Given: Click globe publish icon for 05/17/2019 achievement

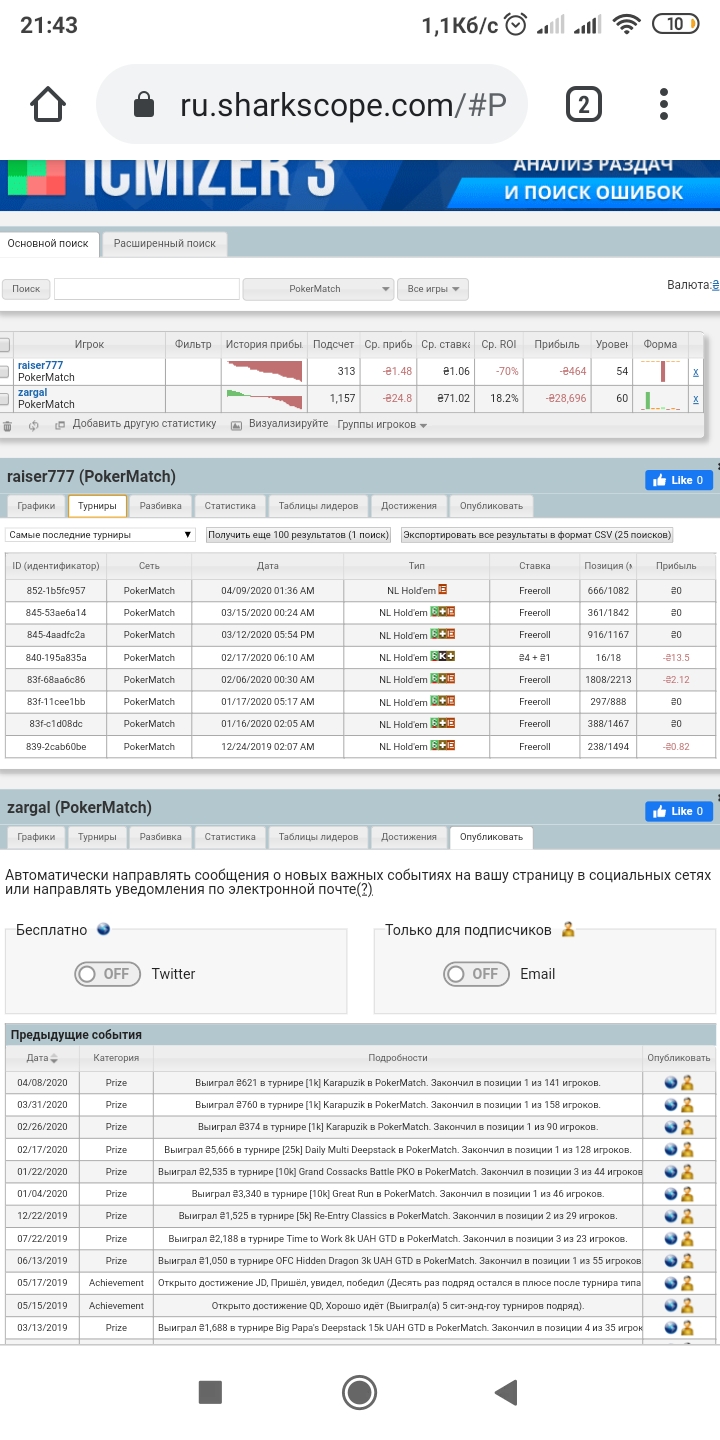Looking at the screenshot, I should (x=672, y=1283).
